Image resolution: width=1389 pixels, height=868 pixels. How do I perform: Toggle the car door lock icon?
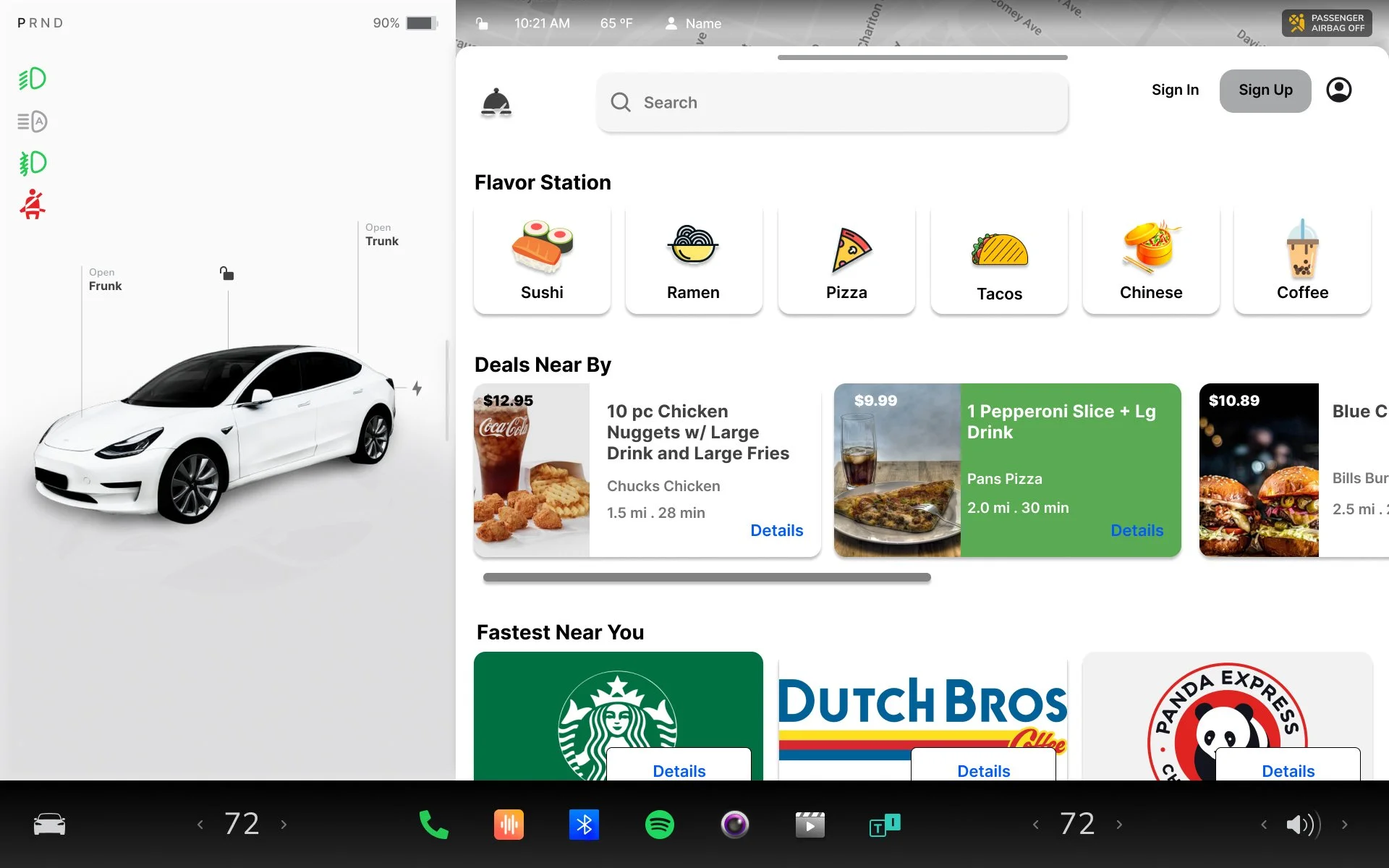click(226, 273)
